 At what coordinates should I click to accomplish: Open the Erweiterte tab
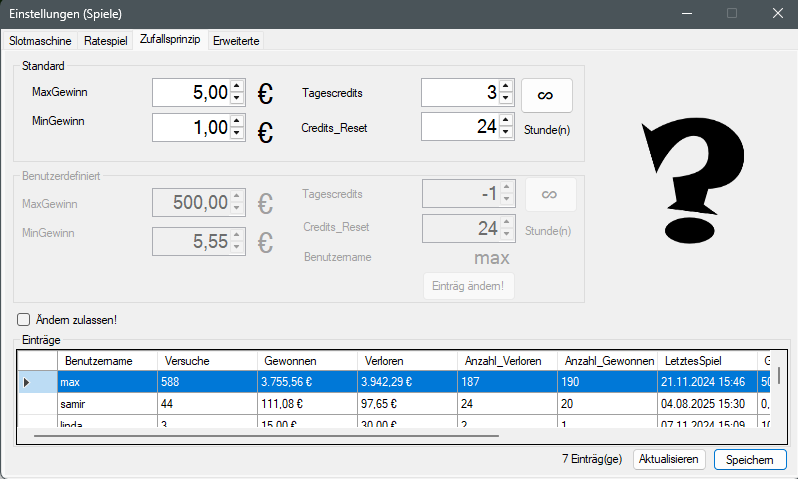[236, 41]
